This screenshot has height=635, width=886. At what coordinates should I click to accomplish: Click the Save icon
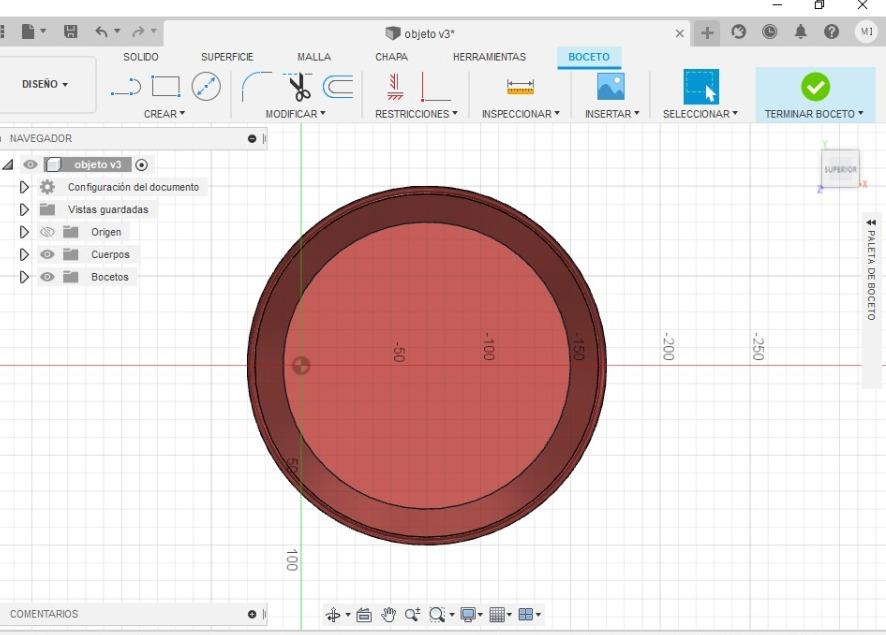71,32
